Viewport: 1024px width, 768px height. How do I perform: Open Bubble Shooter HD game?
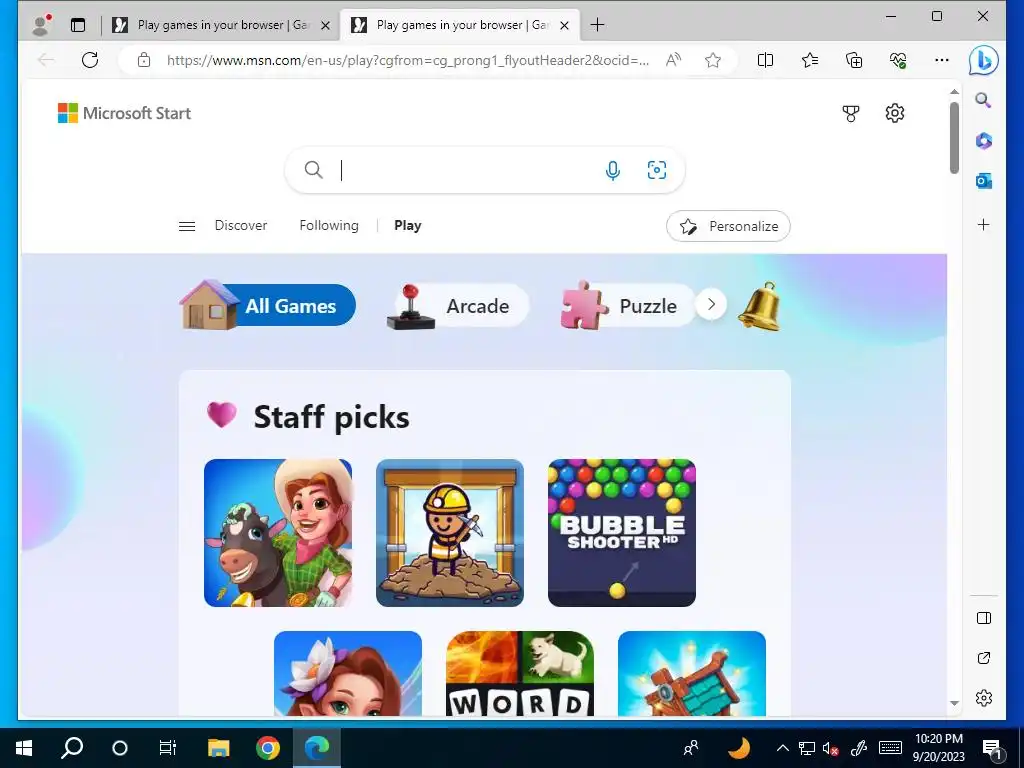click(x=622, y=533)
